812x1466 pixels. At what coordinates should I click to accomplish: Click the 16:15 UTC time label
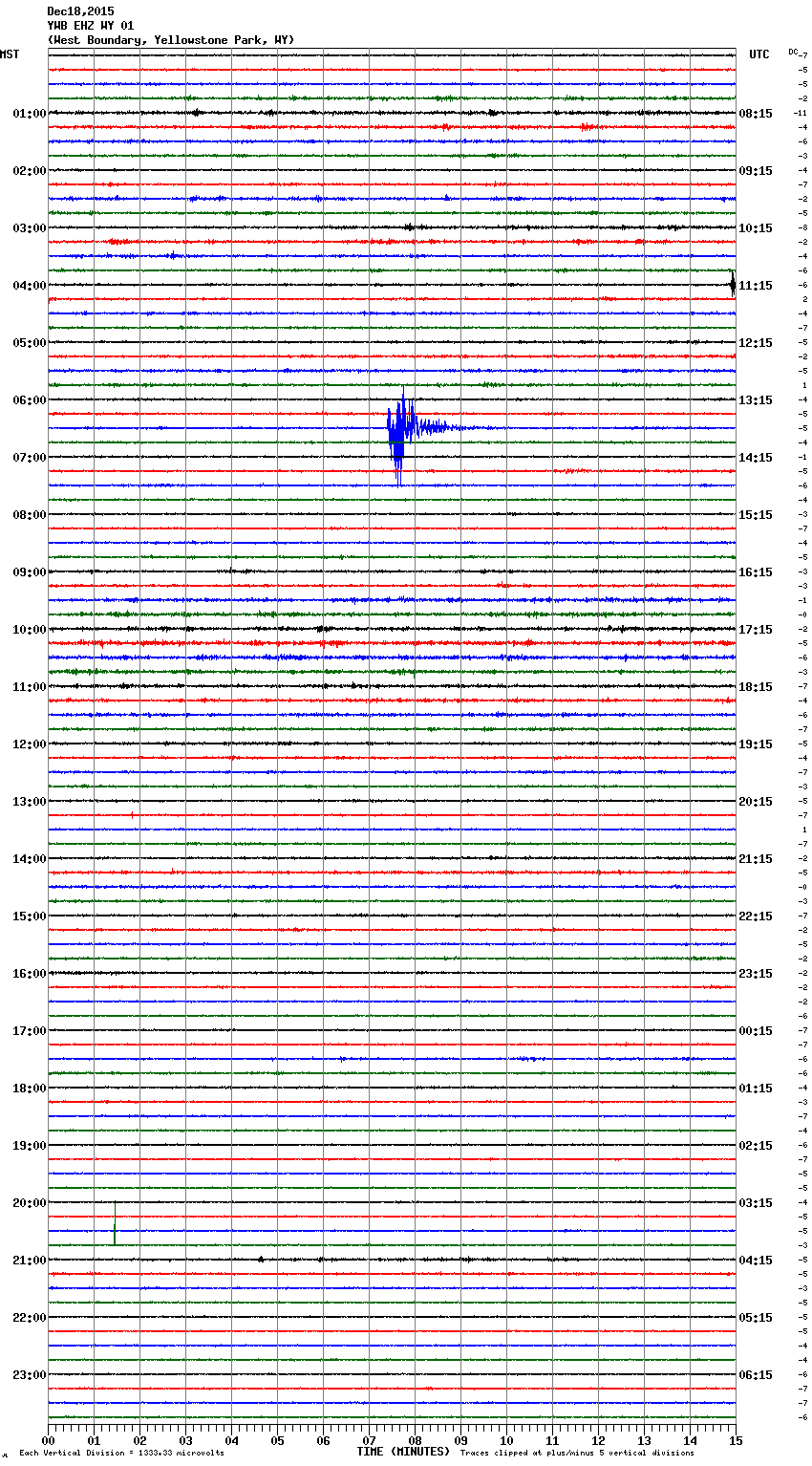[756, 572]
